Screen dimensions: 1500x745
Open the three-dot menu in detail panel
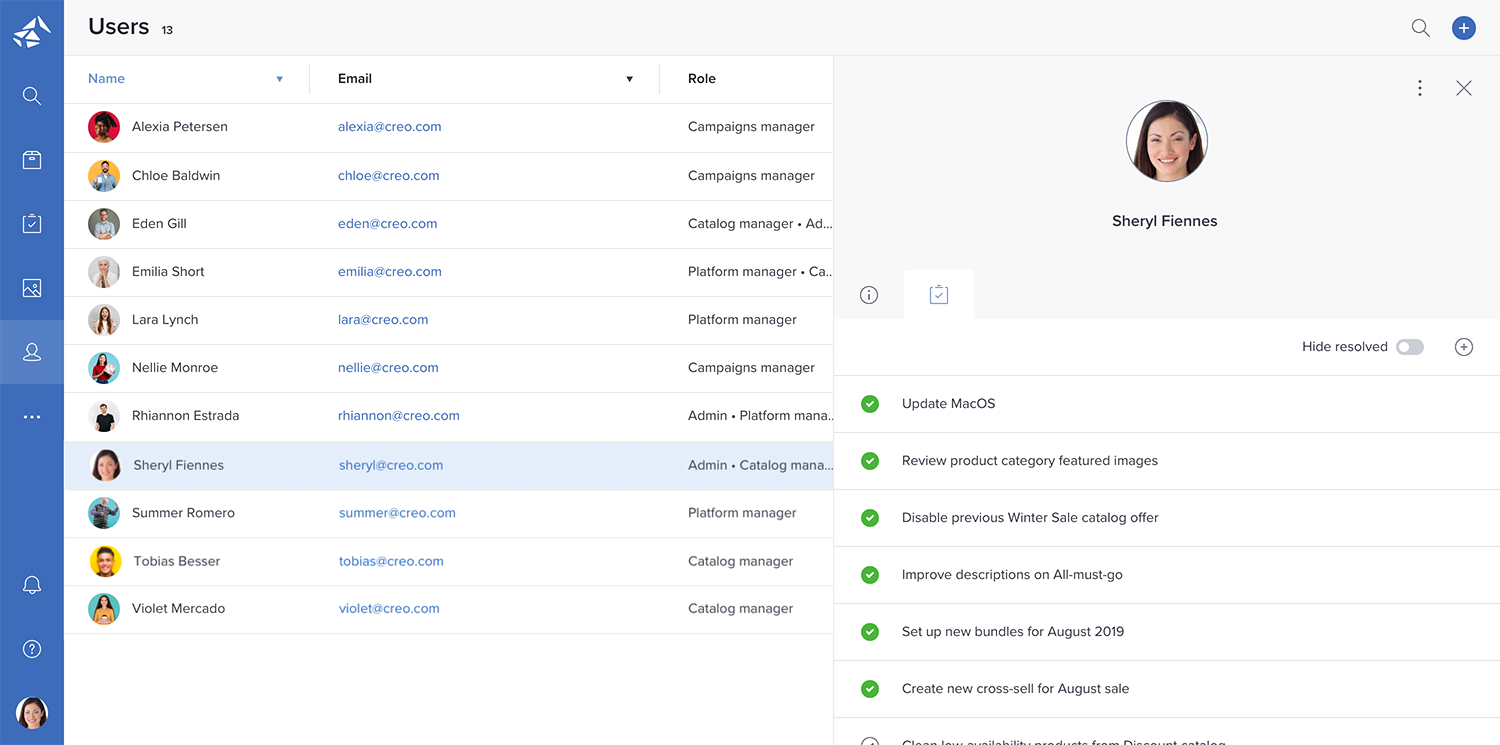[1420, 88]
